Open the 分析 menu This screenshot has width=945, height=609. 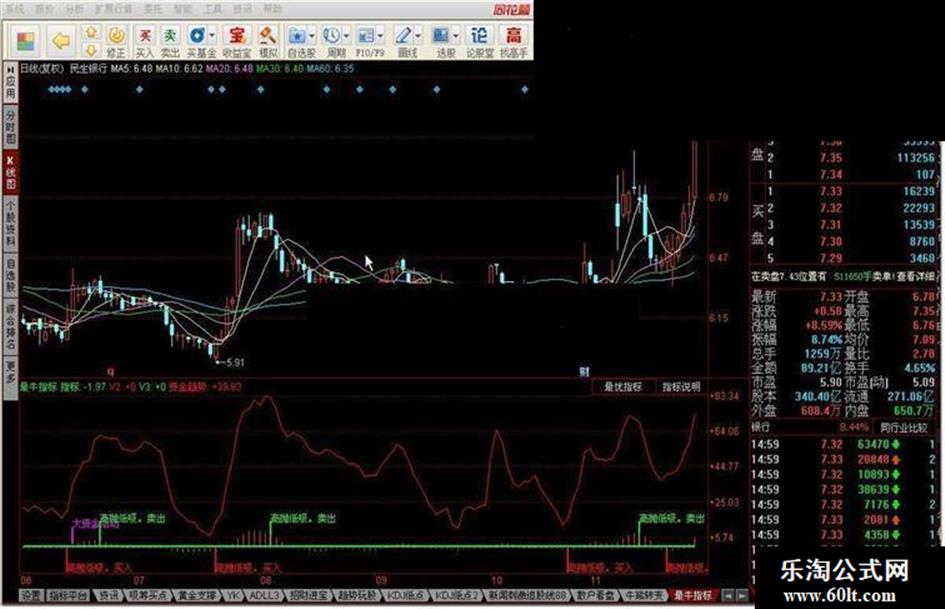(x=74, y=9)
